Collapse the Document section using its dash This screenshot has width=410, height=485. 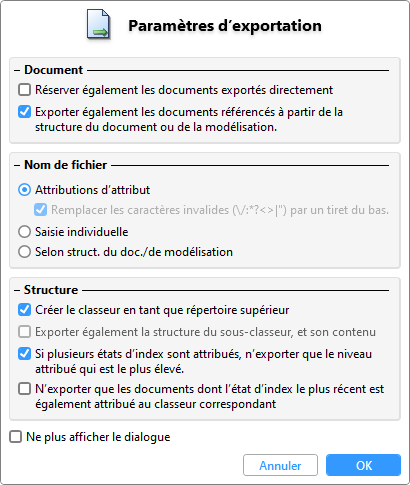coord(17,70)
